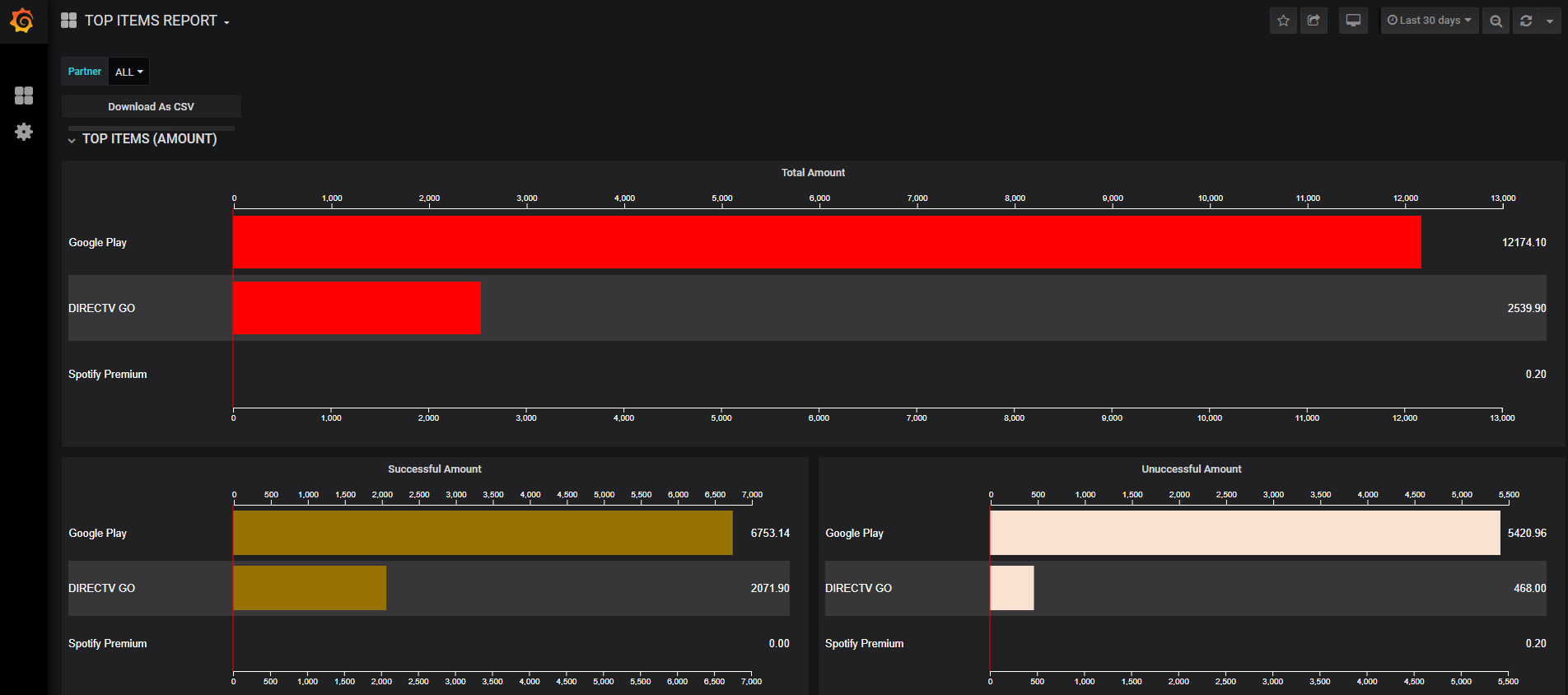The height and width of the screenshot is (695, 1568).
Task: Select the 0.20 value in Total Amount
Action: point(1536,374)
